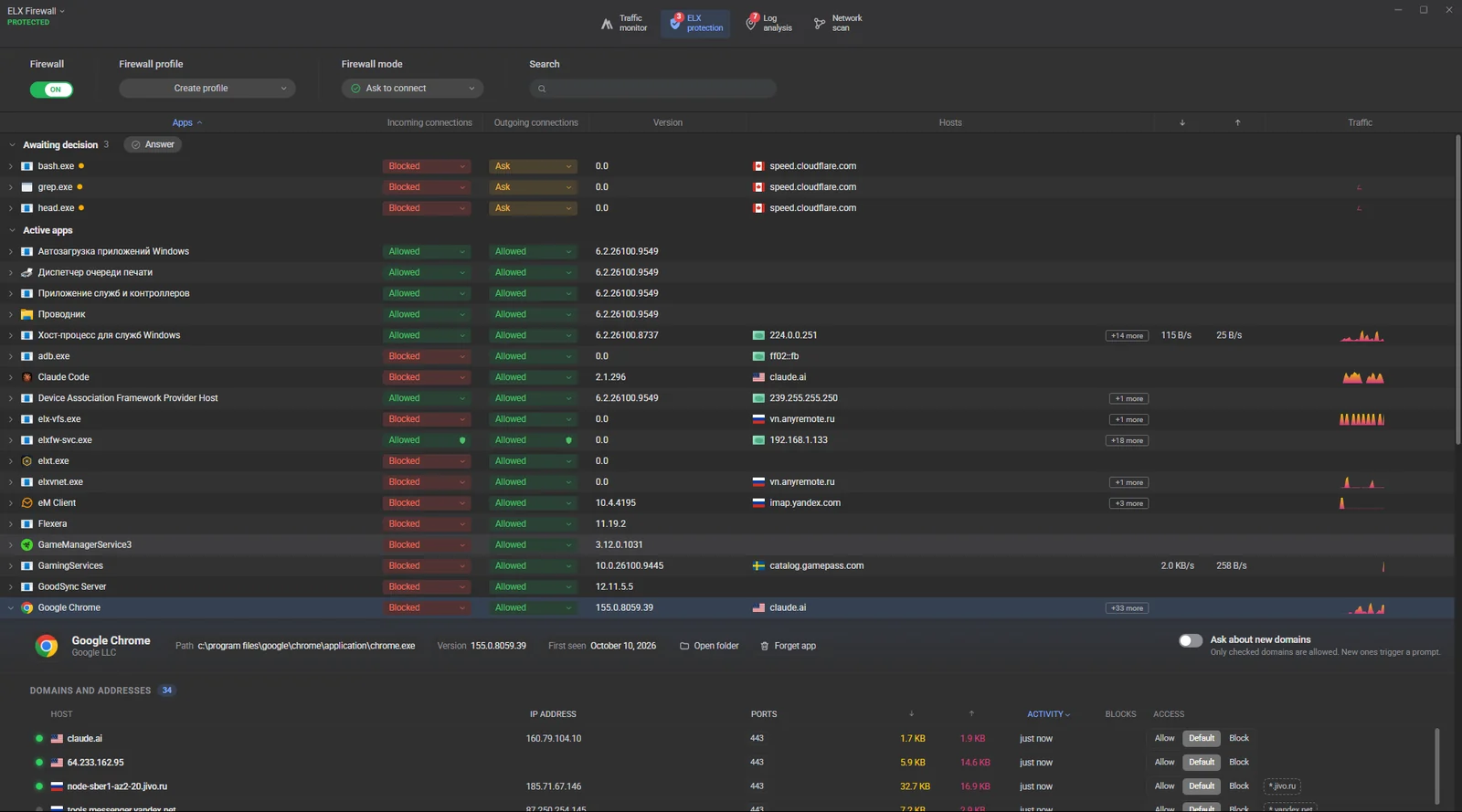Go to the Network scan tab

(838, 23)
